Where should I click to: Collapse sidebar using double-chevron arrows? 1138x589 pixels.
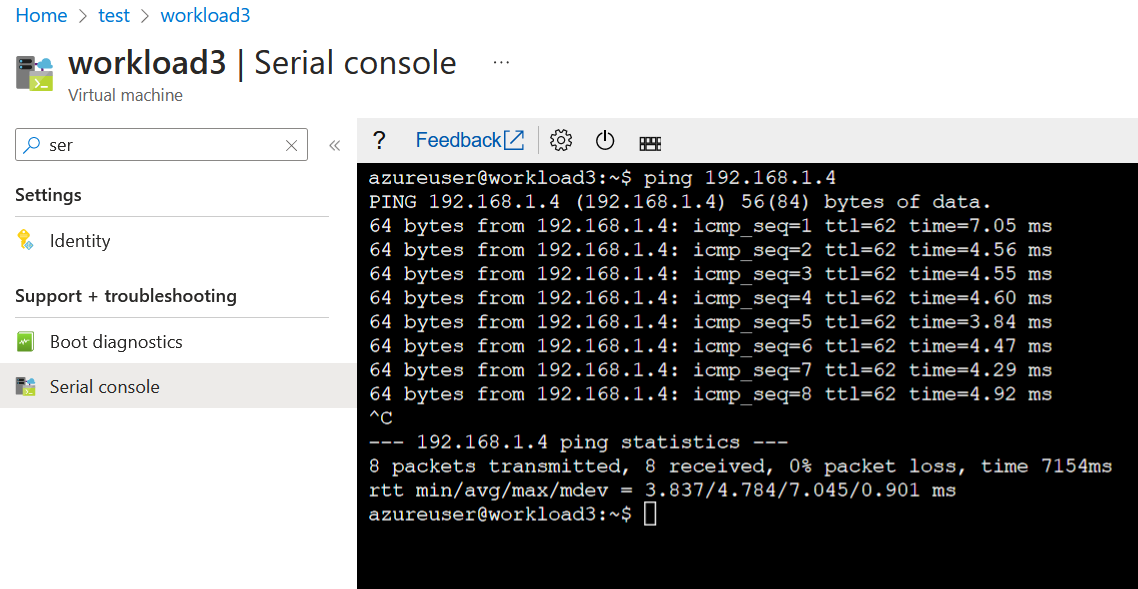[x=335, y=144]
